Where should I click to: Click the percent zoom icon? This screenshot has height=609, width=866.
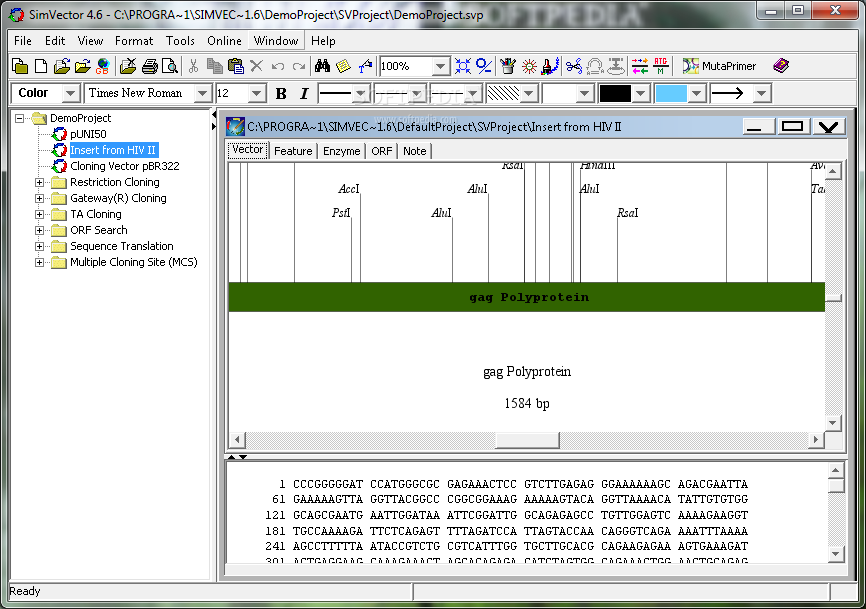(484, 66)
